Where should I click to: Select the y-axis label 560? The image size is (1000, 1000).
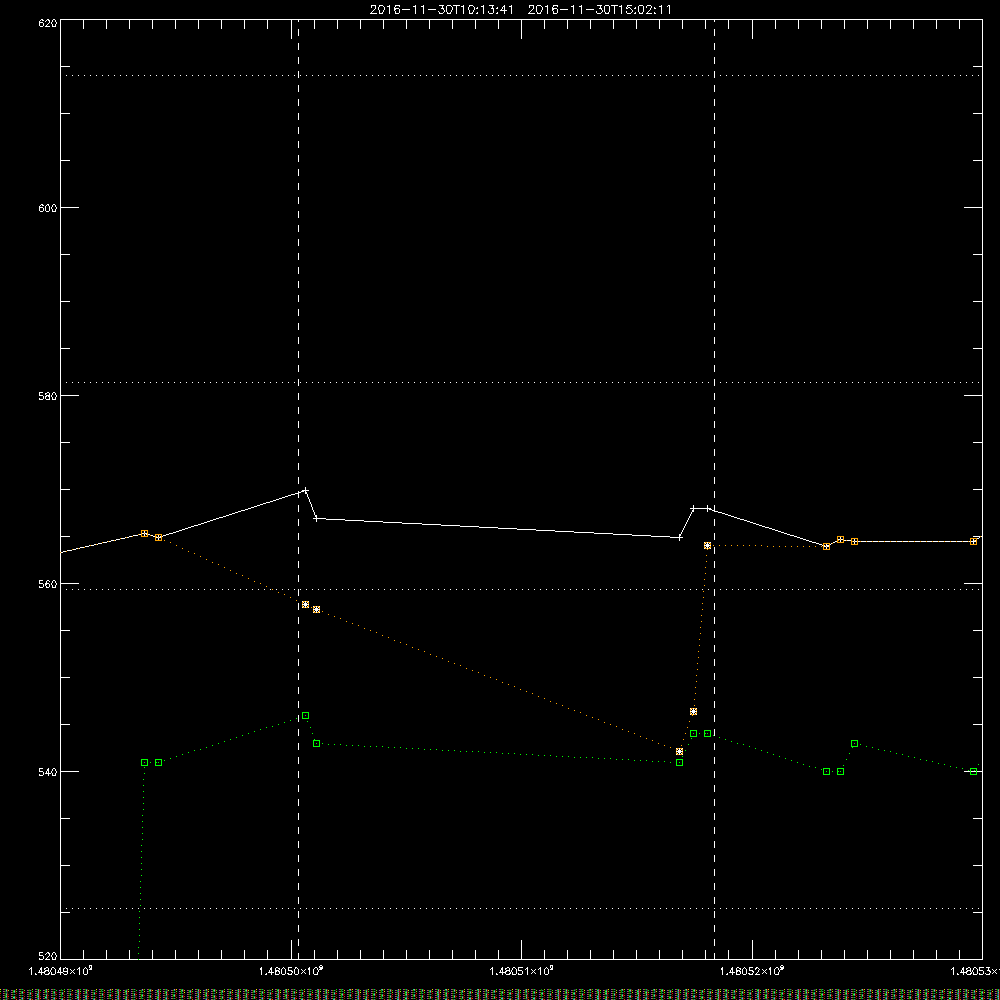click(48, 584)
